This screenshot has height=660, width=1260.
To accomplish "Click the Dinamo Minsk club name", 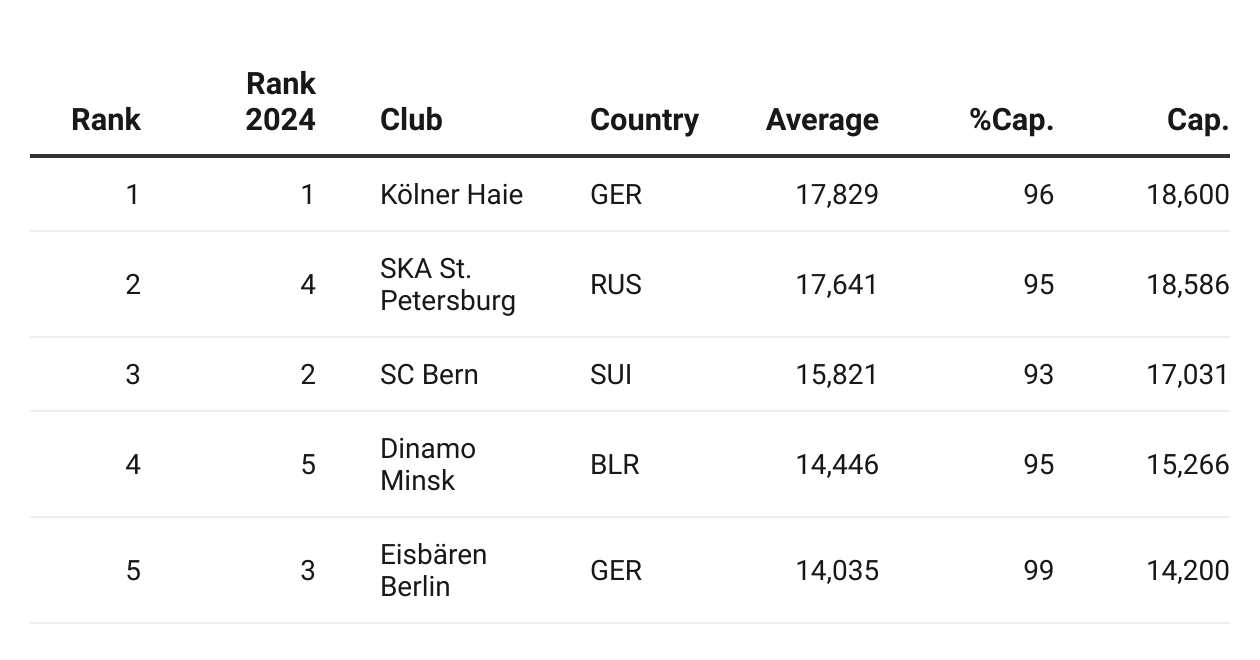I will point(427,465).
